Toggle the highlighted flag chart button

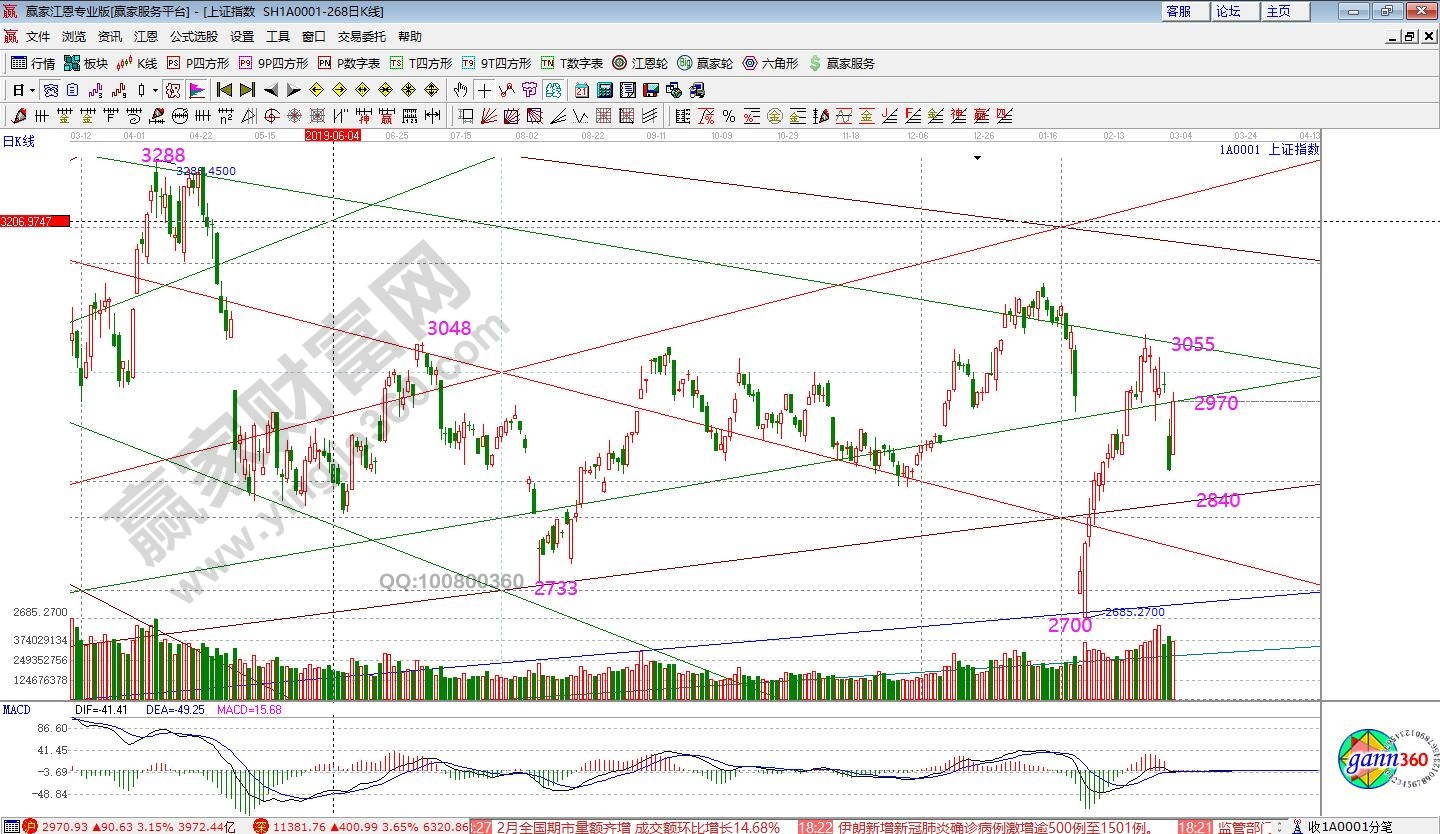point(197,90)
